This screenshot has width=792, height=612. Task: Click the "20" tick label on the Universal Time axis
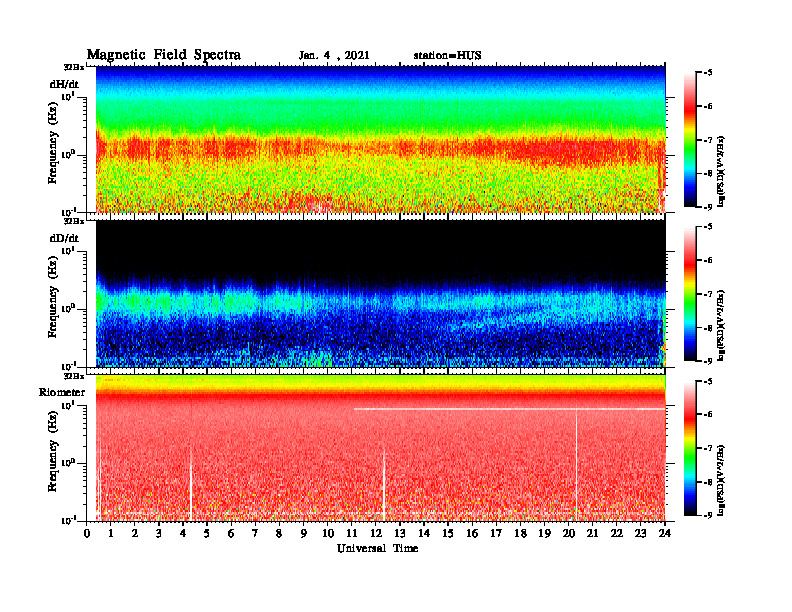click(569, 534)
